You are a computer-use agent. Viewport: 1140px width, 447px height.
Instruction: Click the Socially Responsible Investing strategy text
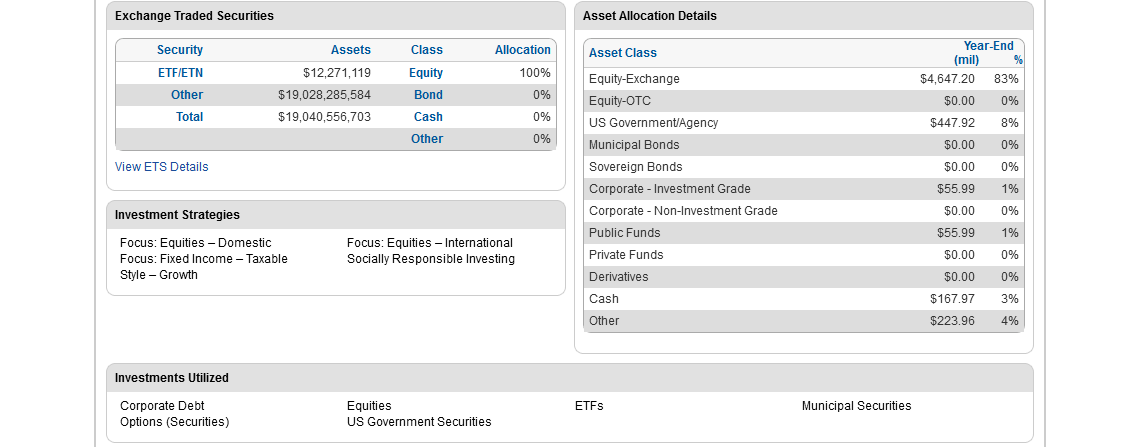(x=431, y=259)
